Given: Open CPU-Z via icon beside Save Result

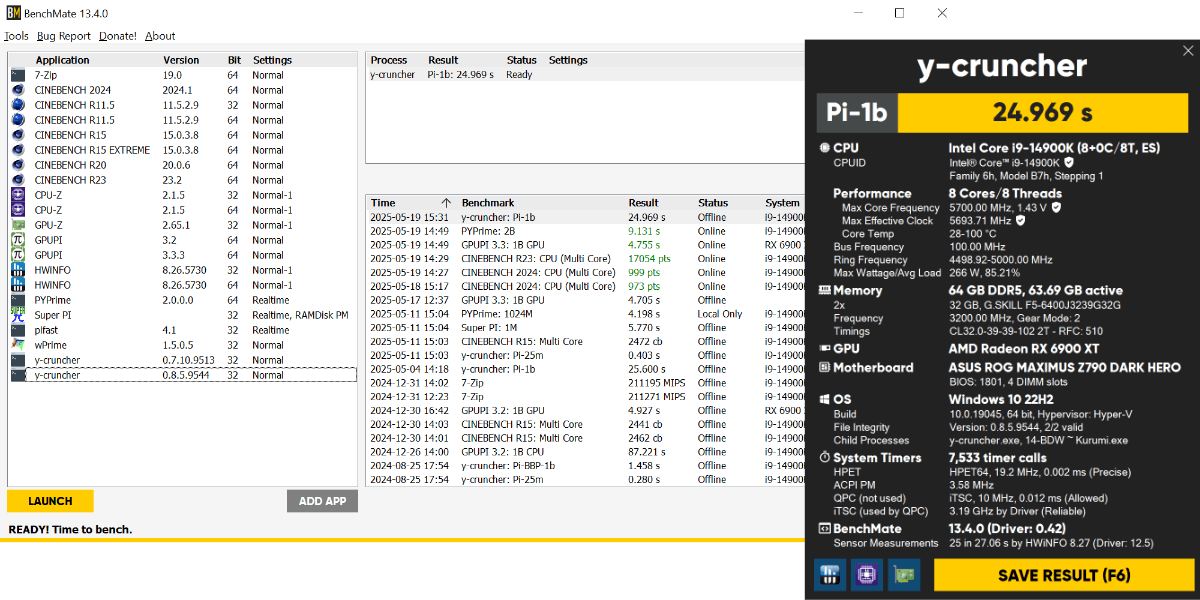Looking at the screenshot, I should coord(866,575).
